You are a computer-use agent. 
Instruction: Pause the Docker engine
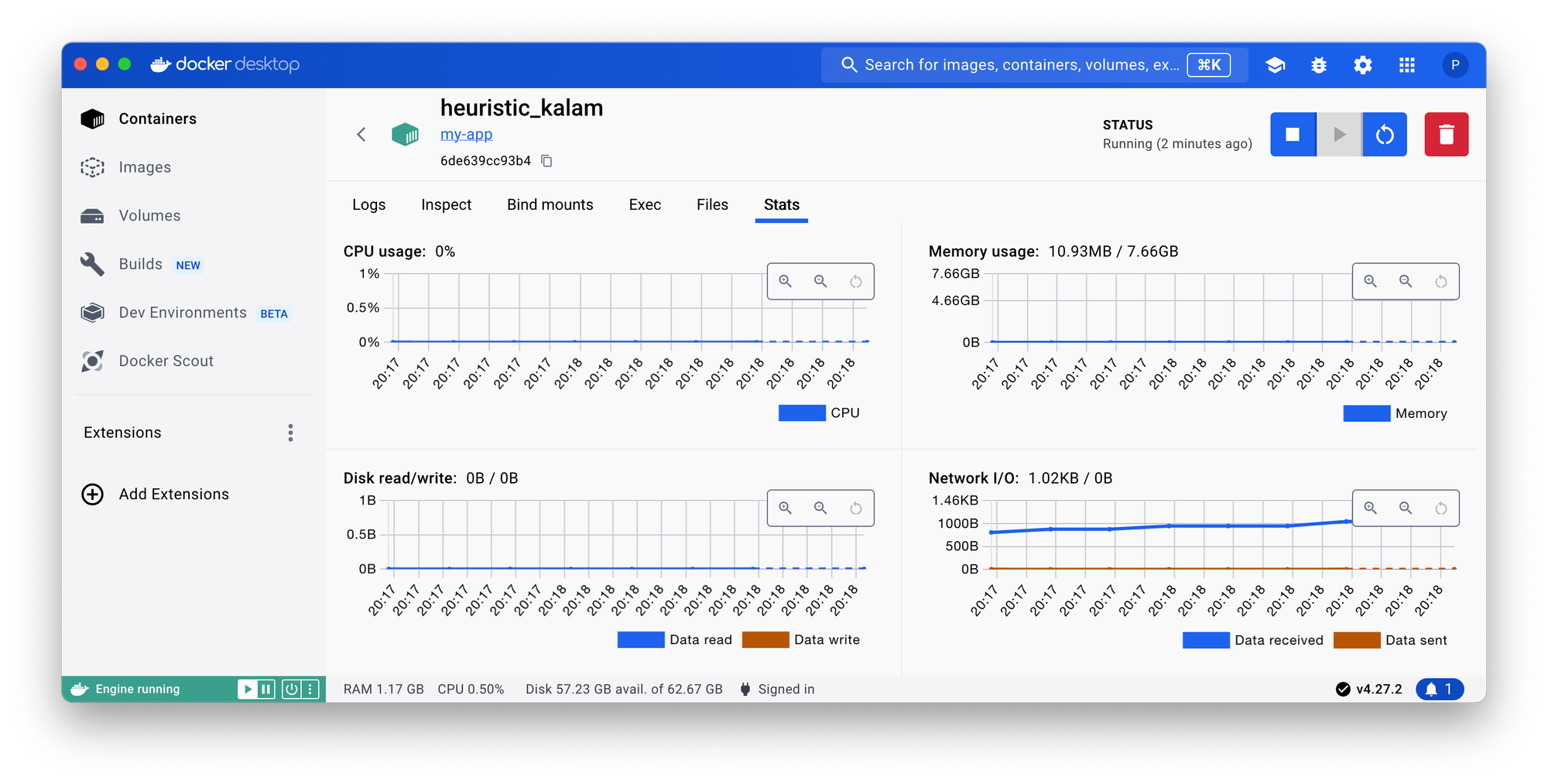coord(266,689)
